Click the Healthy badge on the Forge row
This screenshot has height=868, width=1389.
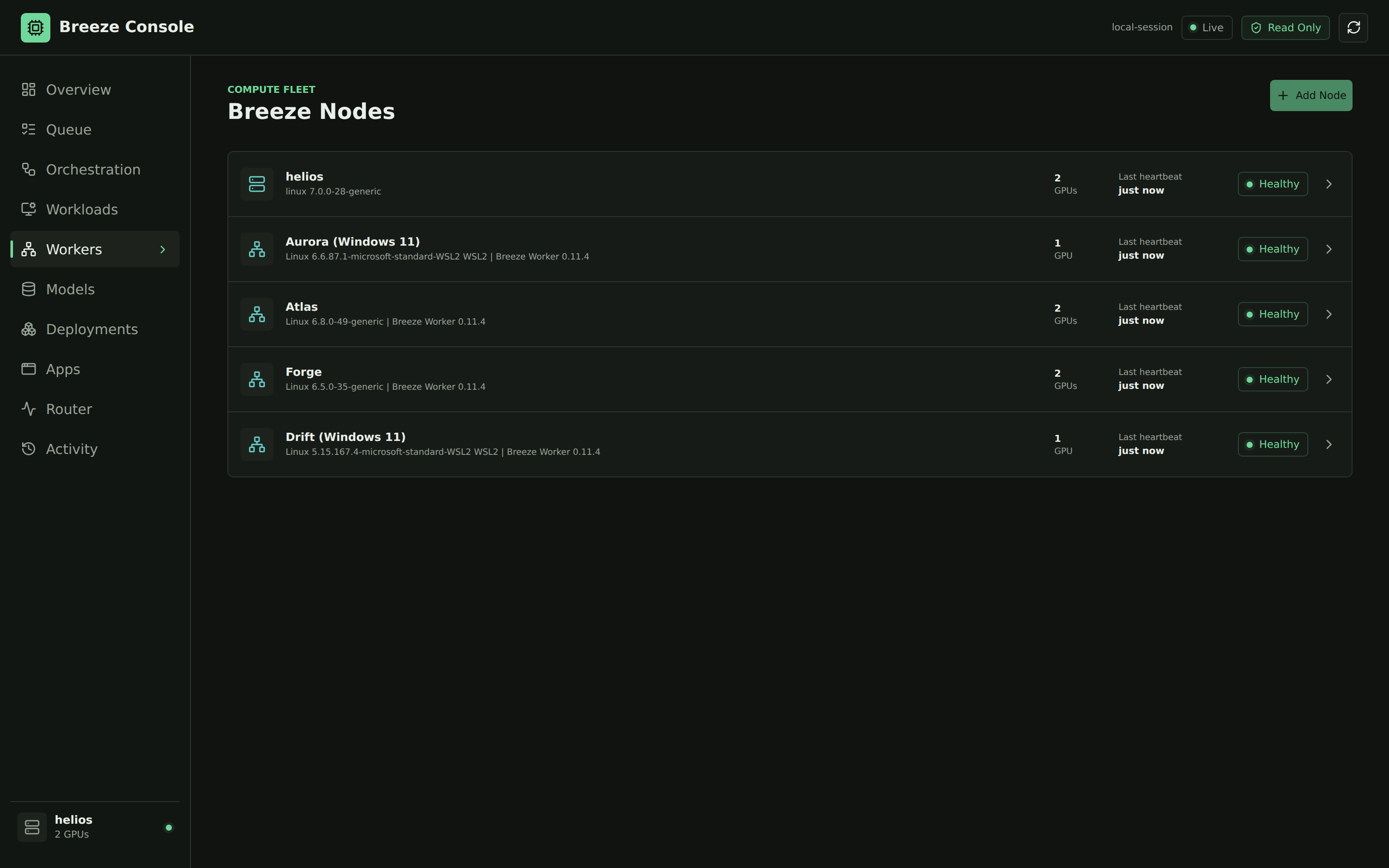click(1273, 379)
